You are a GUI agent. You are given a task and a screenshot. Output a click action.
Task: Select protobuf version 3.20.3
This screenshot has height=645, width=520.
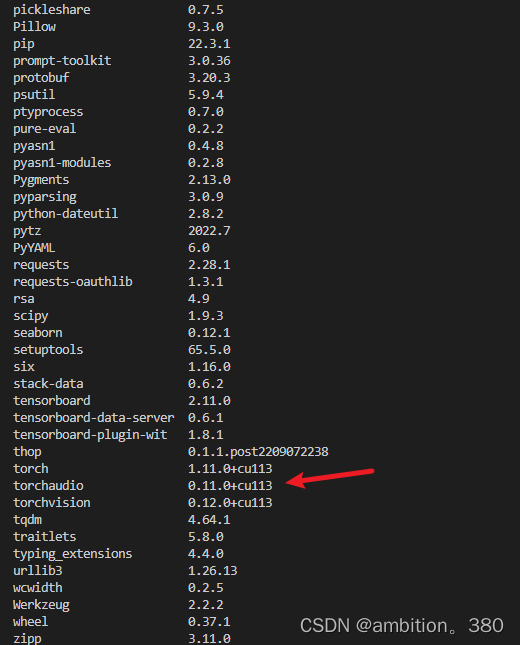click(x=209, y=78)
